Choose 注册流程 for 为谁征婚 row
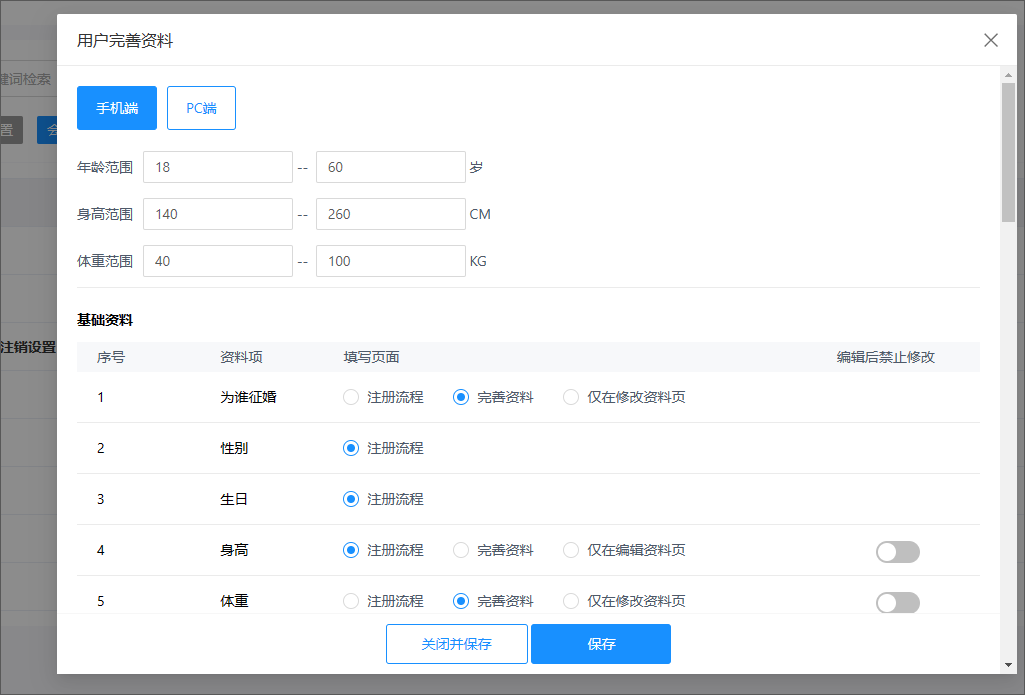The image size is (1025, 695). click(351, 397)
